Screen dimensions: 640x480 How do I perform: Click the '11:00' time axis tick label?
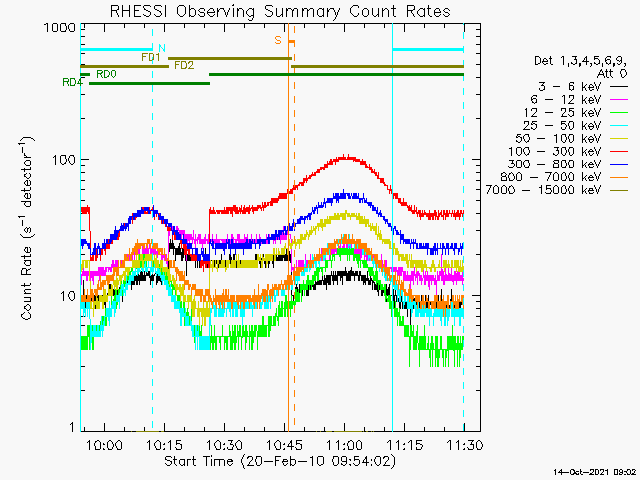coord(344,444)
